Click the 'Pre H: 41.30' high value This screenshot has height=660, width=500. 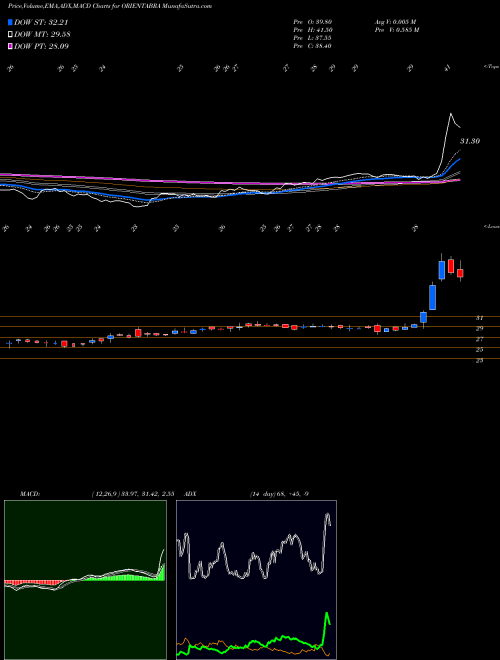click(x=313, y=29)
